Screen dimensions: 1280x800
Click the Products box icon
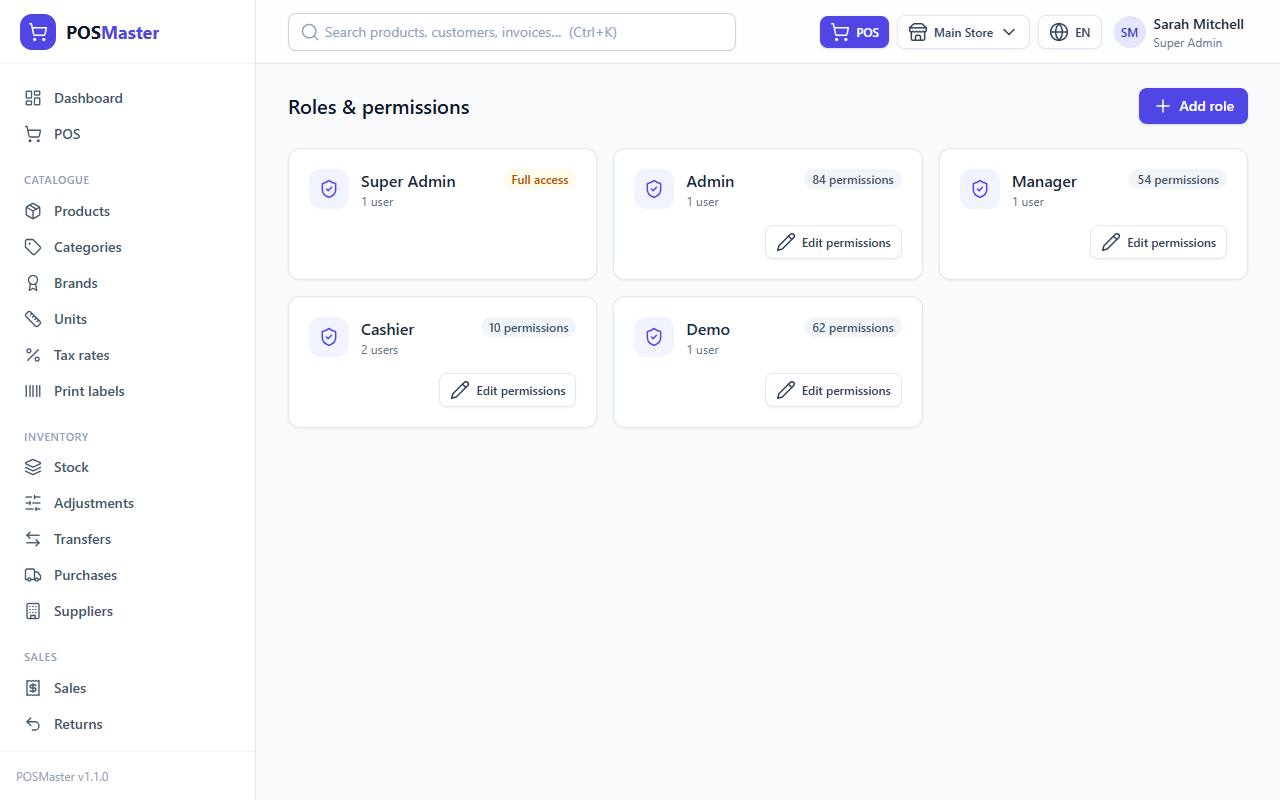[x=33, y=211]
